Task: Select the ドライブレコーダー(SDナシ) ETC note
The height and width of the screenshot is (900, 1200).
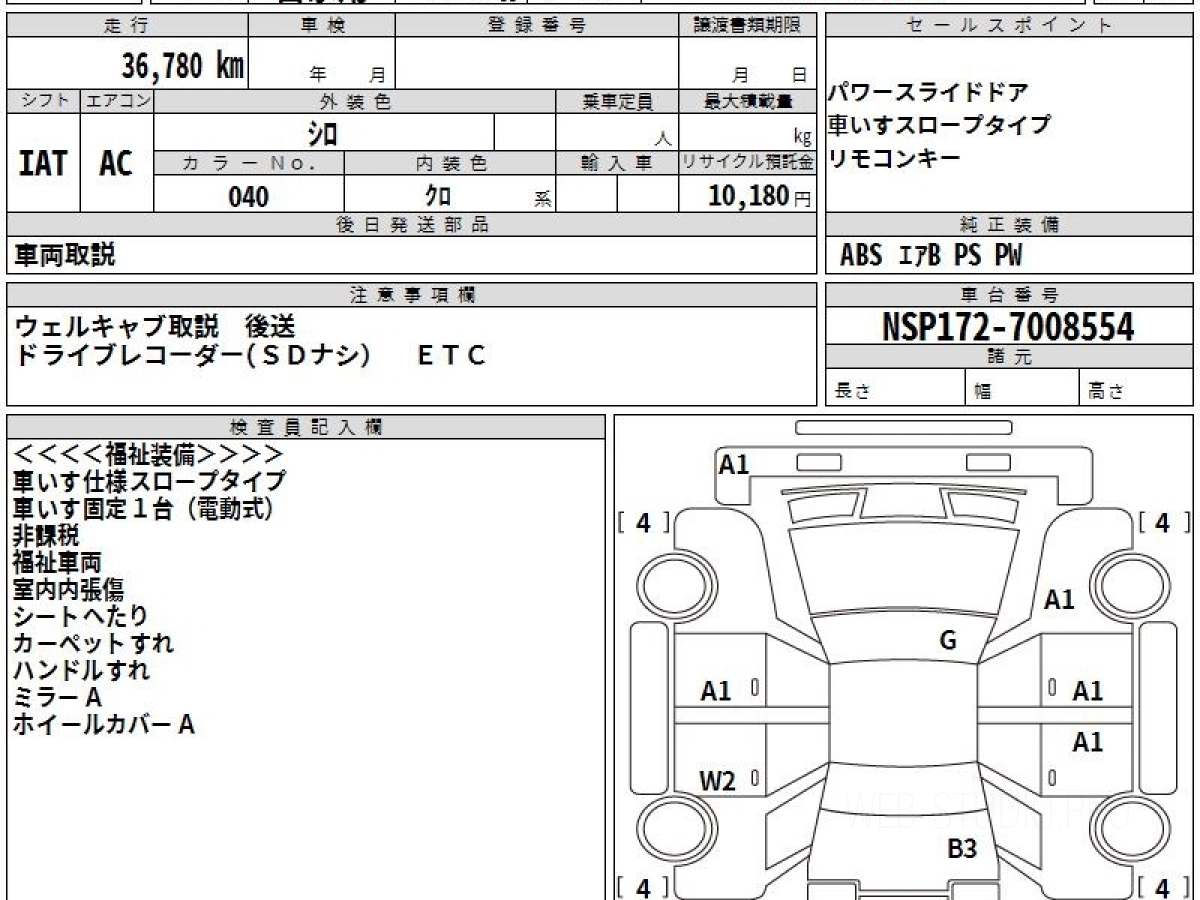Action: coord(250,354)
